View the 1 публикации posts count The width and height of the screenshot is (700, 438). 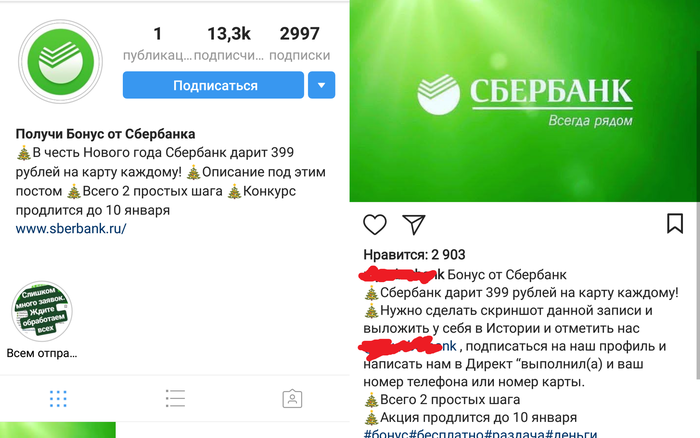point(157,43)
